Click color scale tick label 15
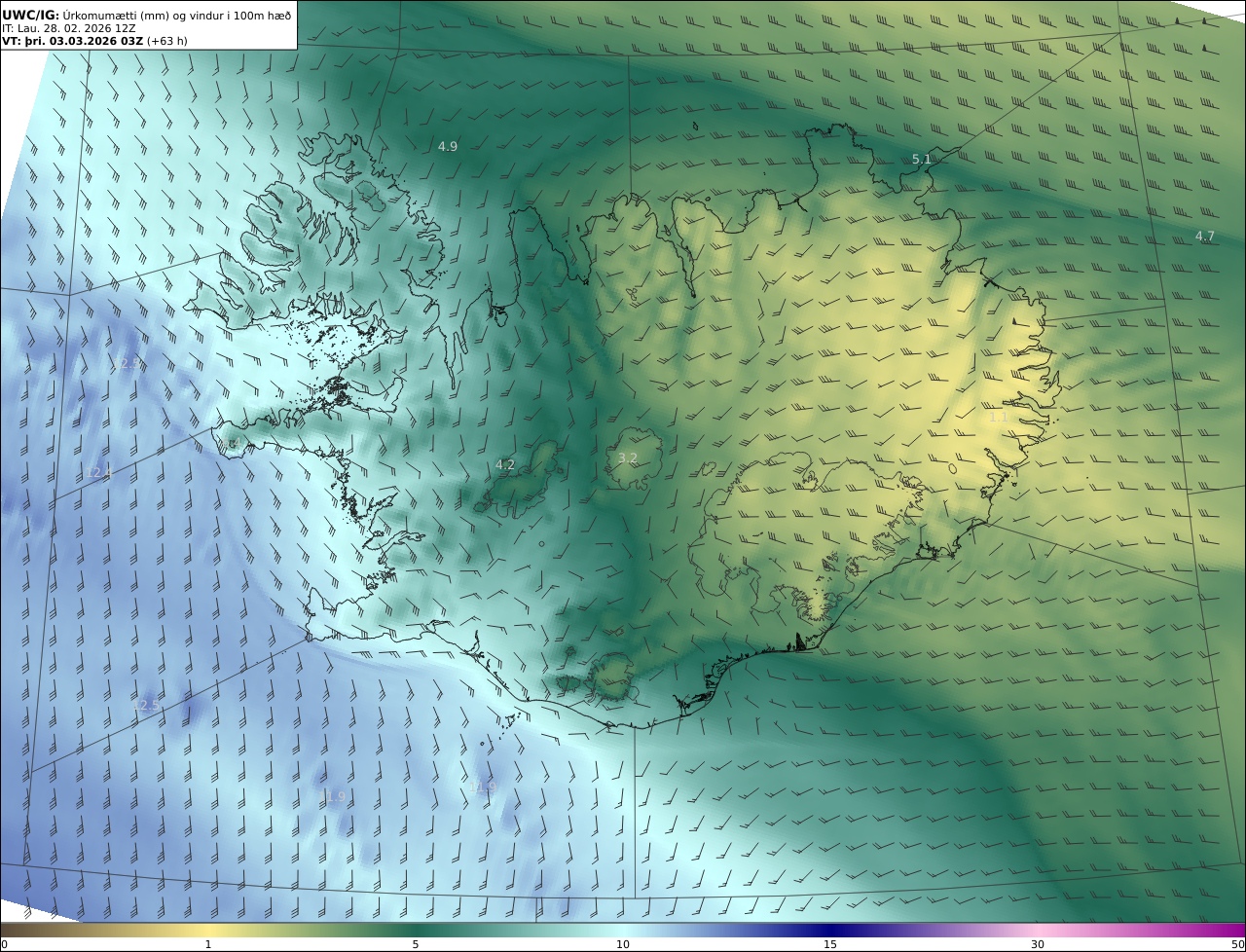The image size is (1246, 952). pos(830,944)
